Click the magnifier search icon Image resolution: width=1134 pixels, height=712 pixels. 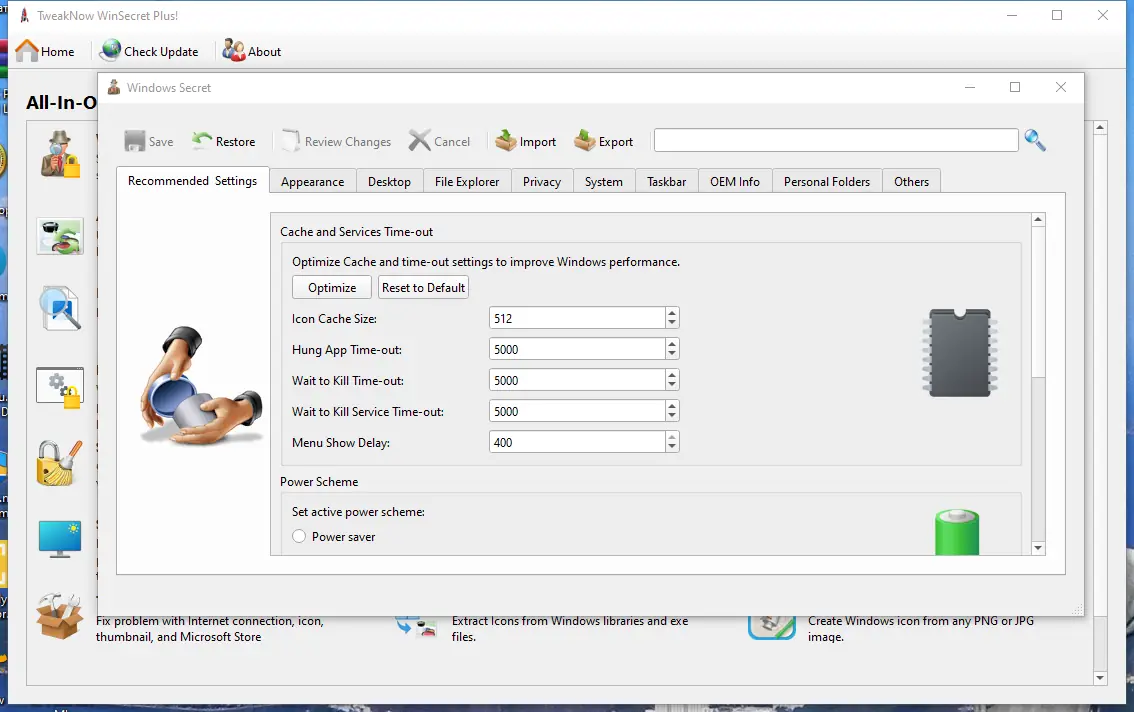tap(1035, 140)
